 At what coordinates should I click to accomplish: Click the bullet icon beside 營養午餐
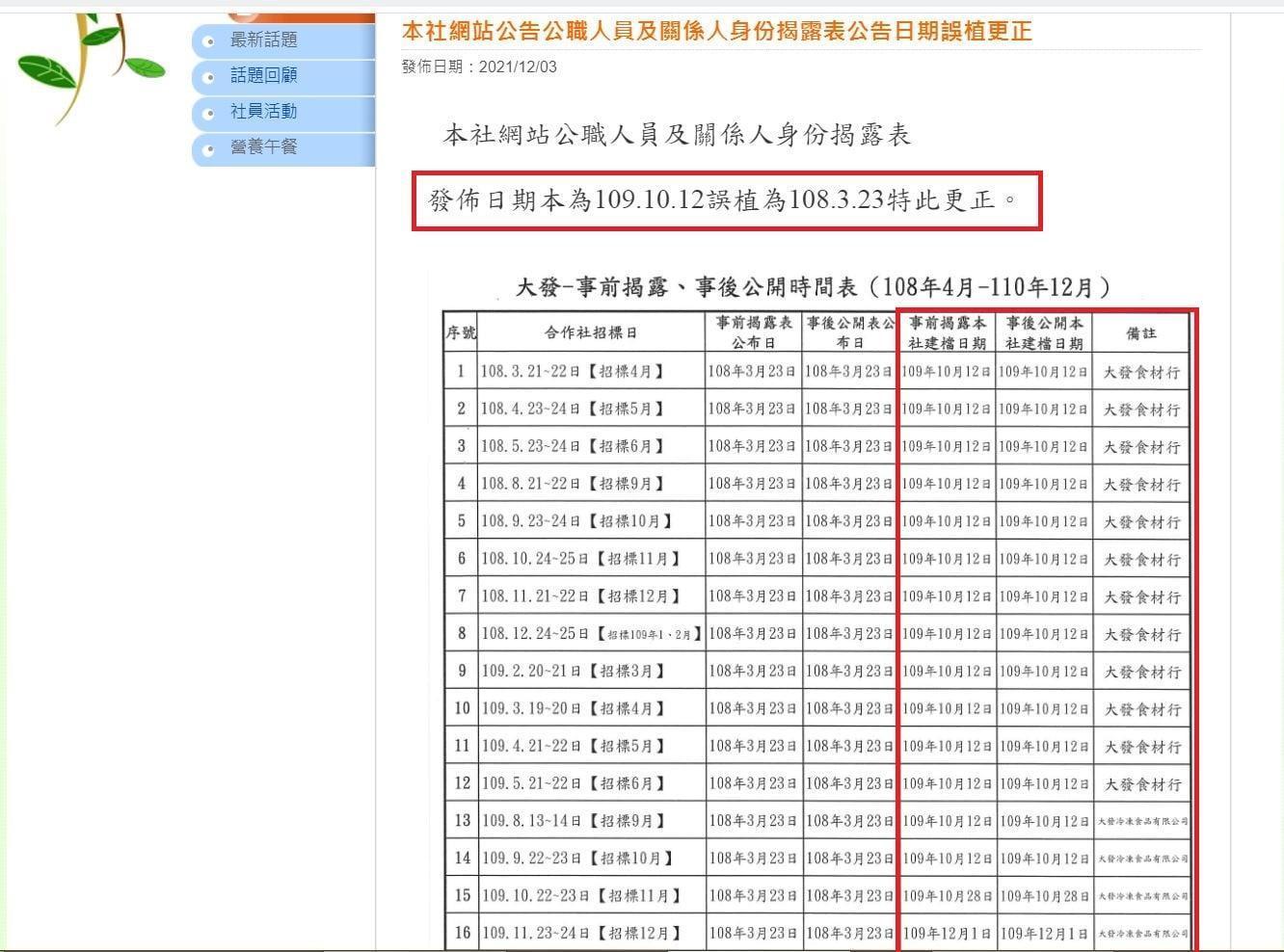pyautogui.click(x=209, y=149)
